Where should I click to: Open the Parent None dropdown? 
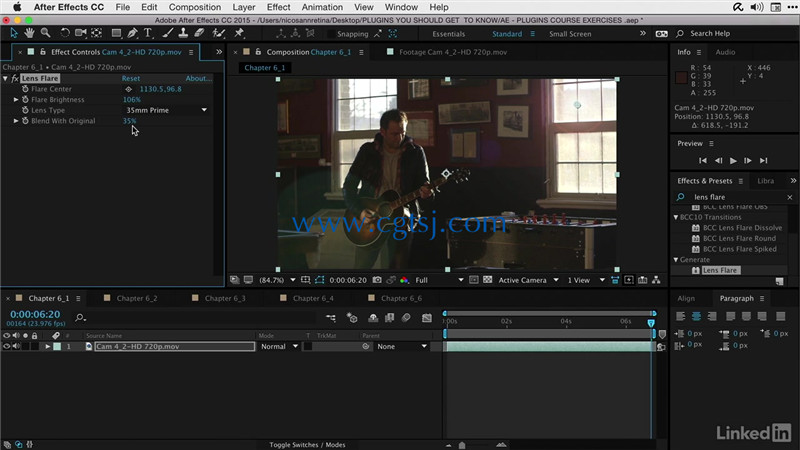click(402, 346)
